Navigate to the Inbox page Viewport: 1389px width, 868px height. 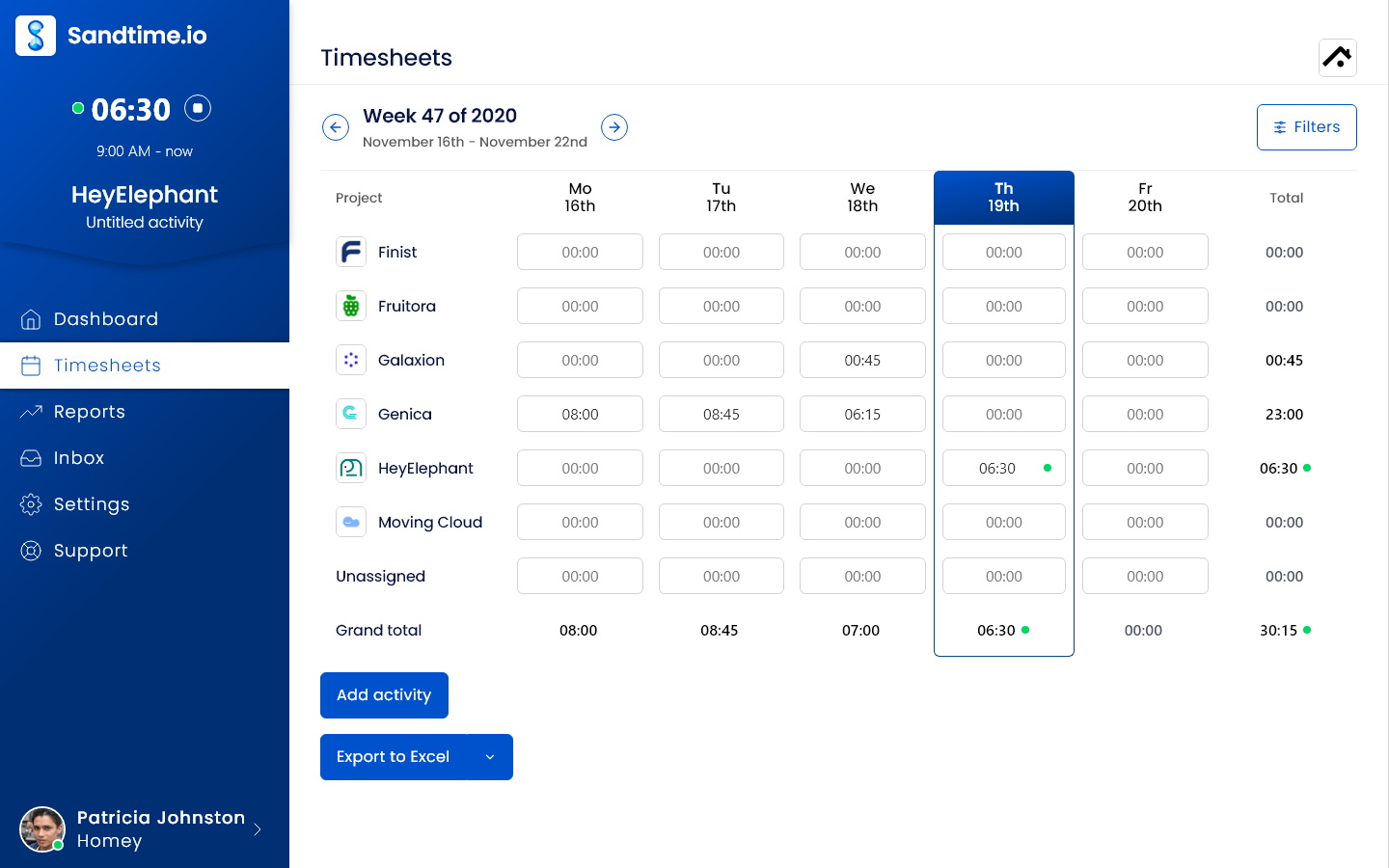[79, 458]
